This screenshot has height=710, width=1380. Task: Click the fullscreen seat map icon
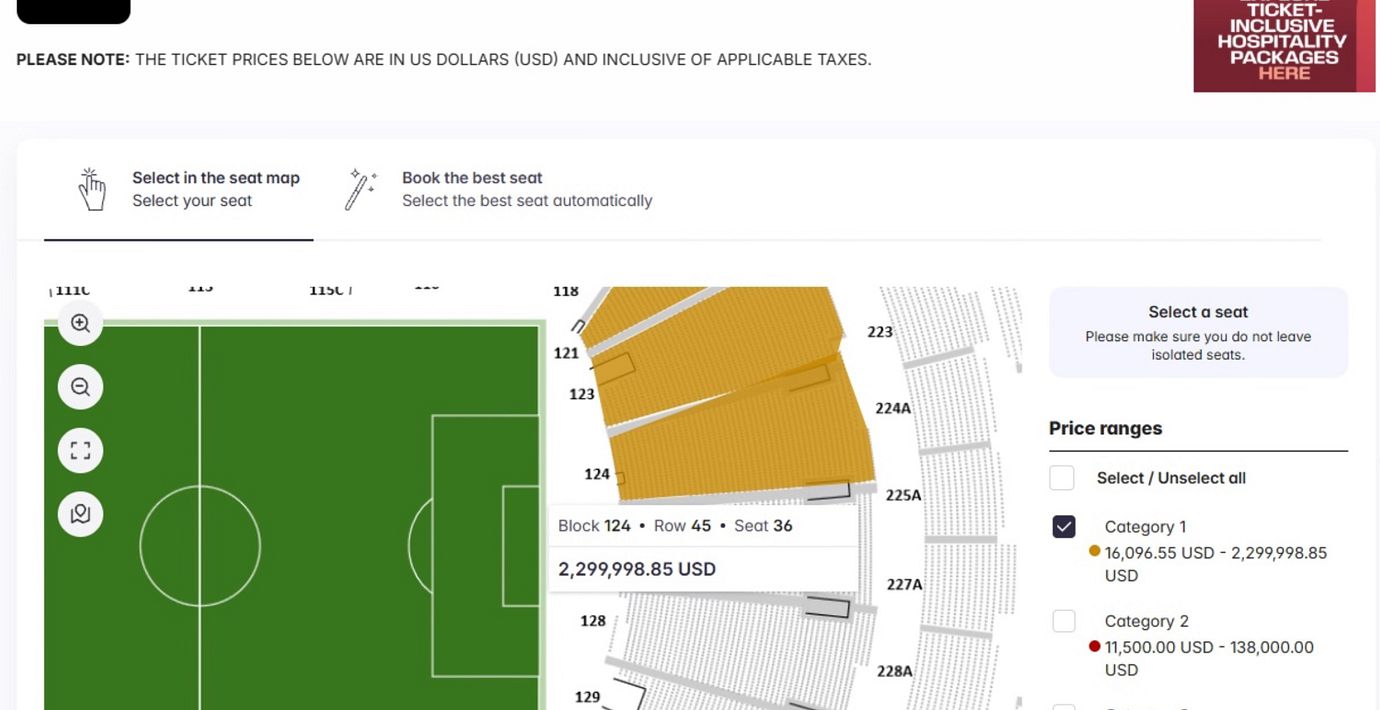81,451
